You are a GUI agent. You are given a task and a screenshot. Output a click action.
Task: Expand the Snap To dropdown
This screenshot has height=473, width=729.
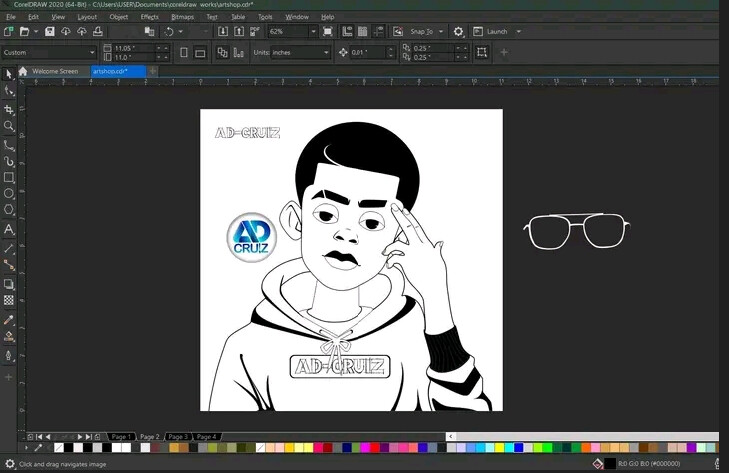point(441,32)
